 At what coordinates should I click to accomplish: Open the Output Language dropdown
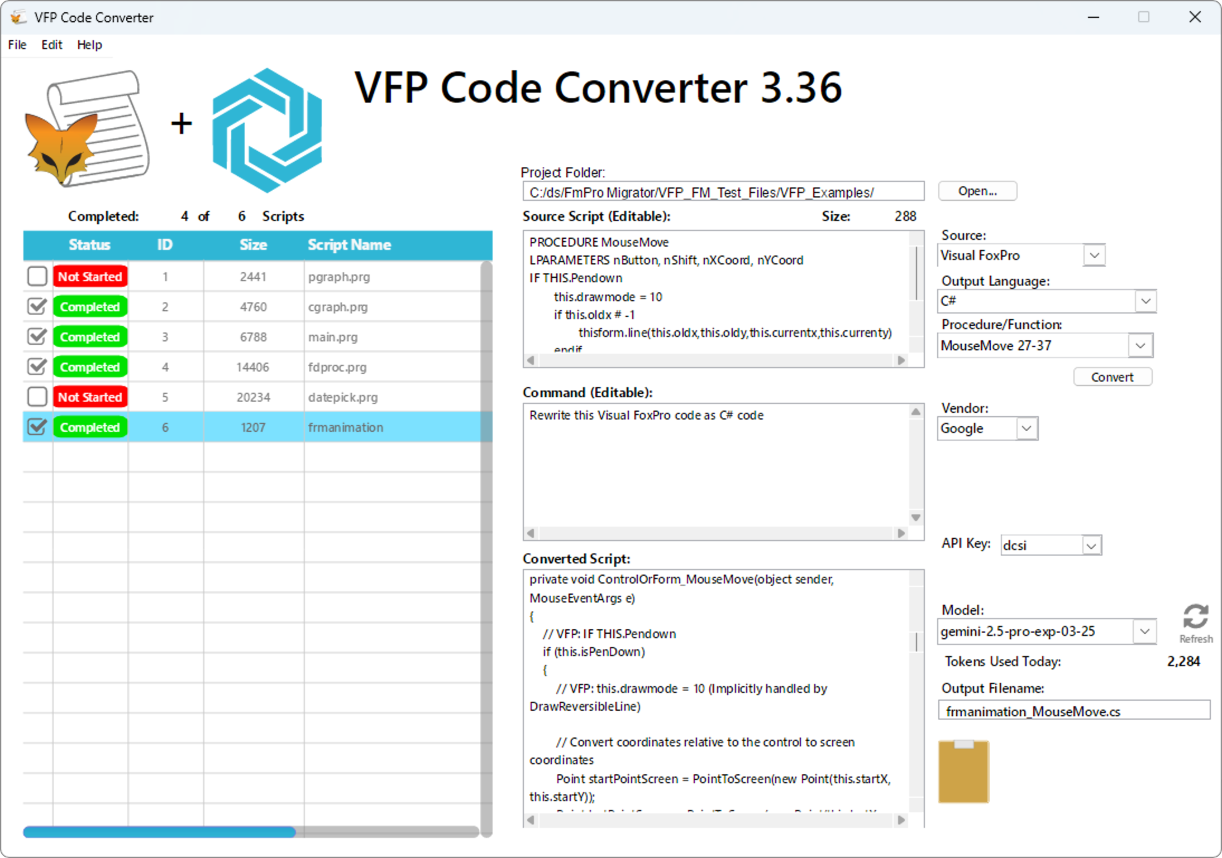[x=1146, y=301]
